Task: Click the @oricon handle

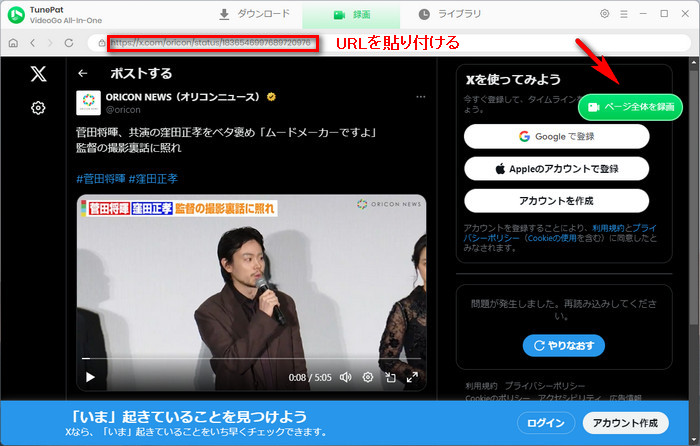Action: (123, 110)
